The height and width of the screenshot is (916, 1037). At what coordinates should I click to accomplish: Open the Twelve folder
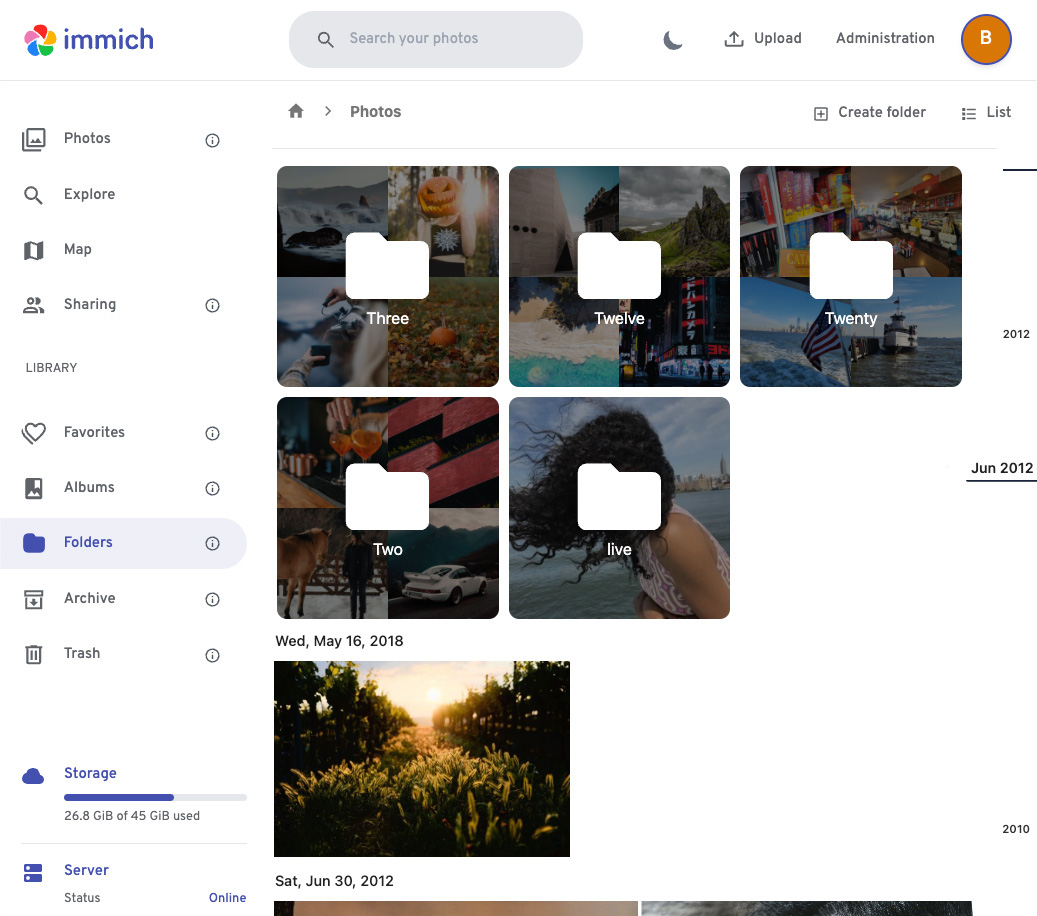tap(619, 276)
